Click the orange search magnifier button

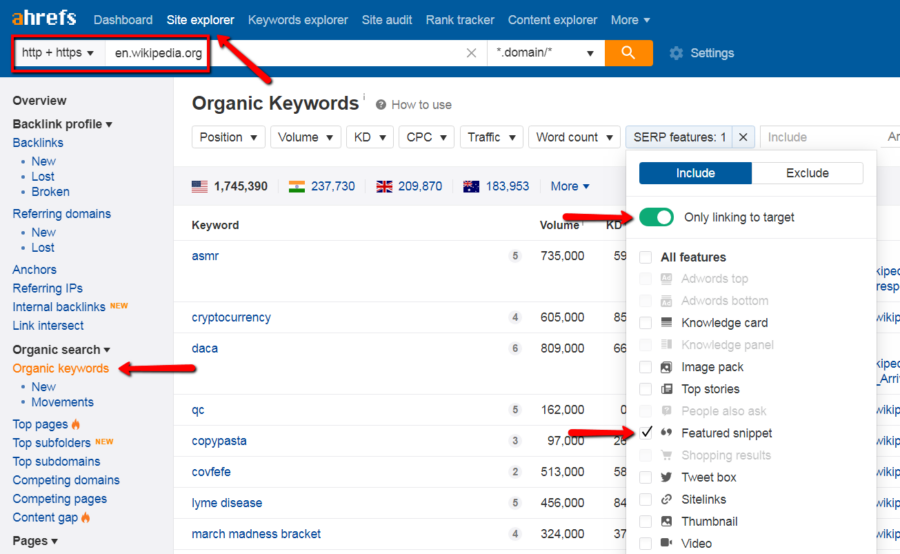click(x=628, y=53)
